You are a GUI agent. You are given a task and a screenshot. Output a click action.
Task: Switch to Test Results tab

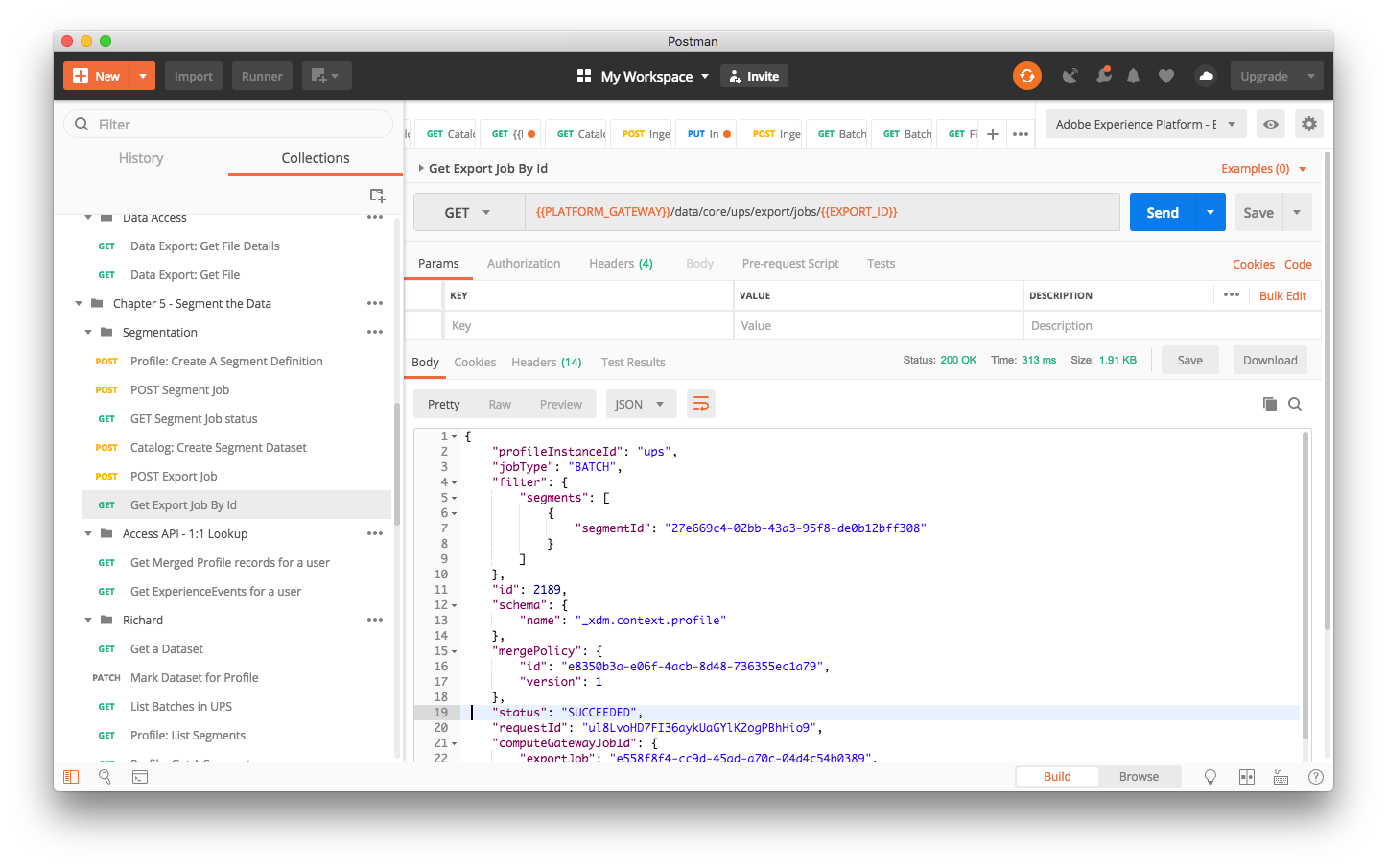[633, 362]
